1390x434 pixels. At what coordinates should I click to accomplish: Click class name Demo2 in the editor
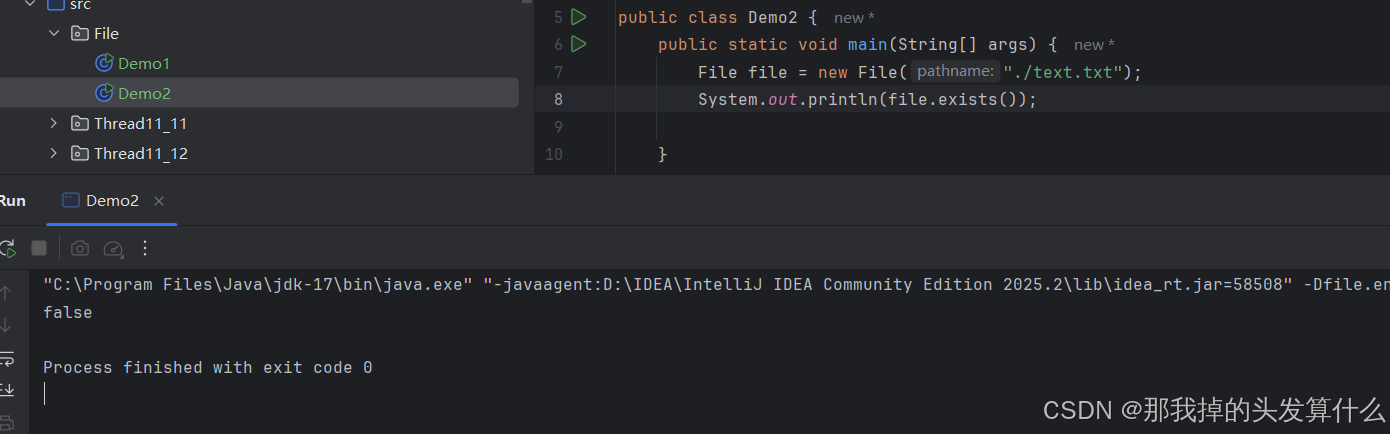(x=771, y=18)
